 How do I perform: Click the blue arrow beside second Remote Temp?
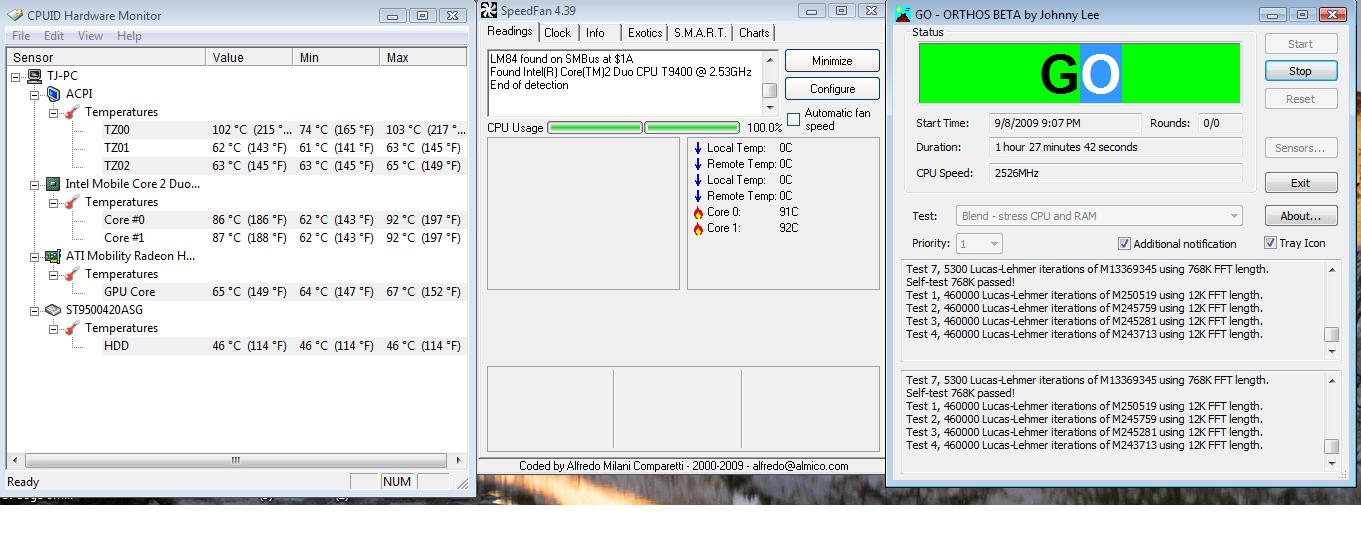(698, 196)
